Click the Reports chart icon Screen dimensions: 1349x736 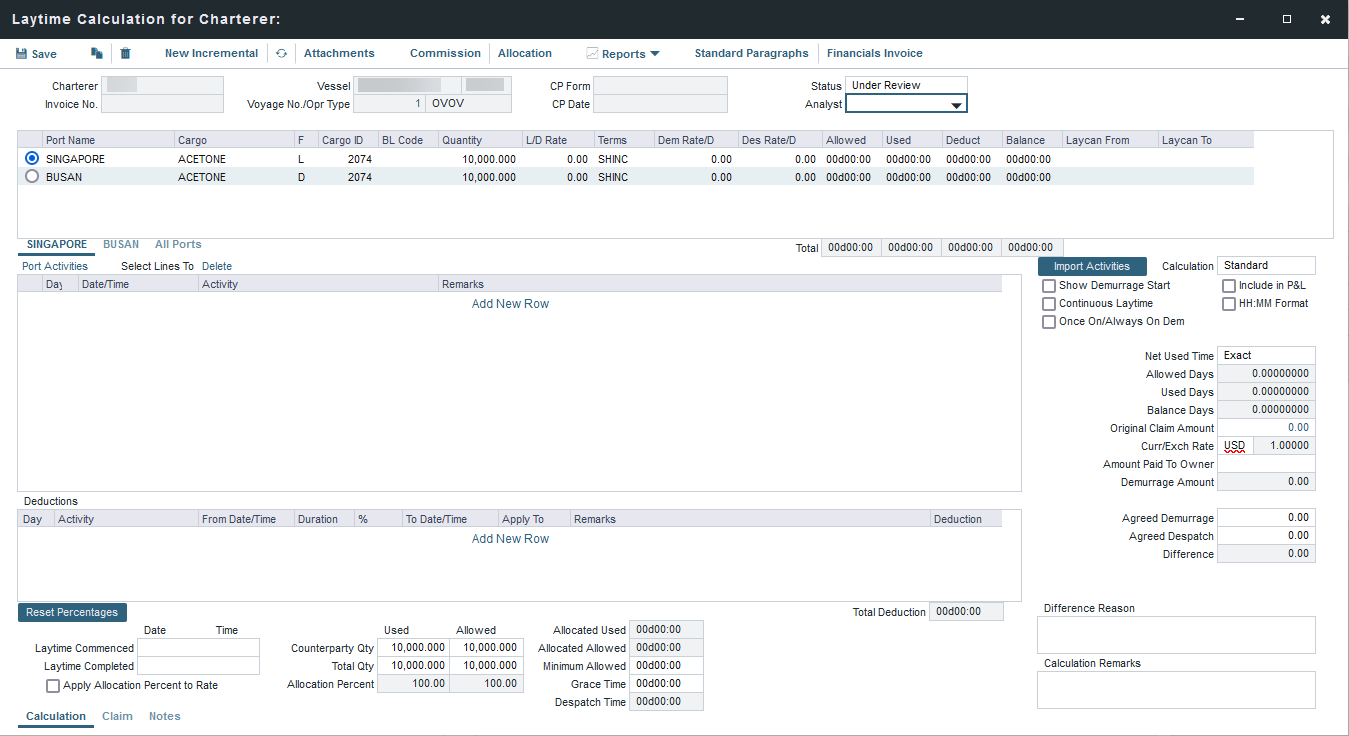point(592,54)
